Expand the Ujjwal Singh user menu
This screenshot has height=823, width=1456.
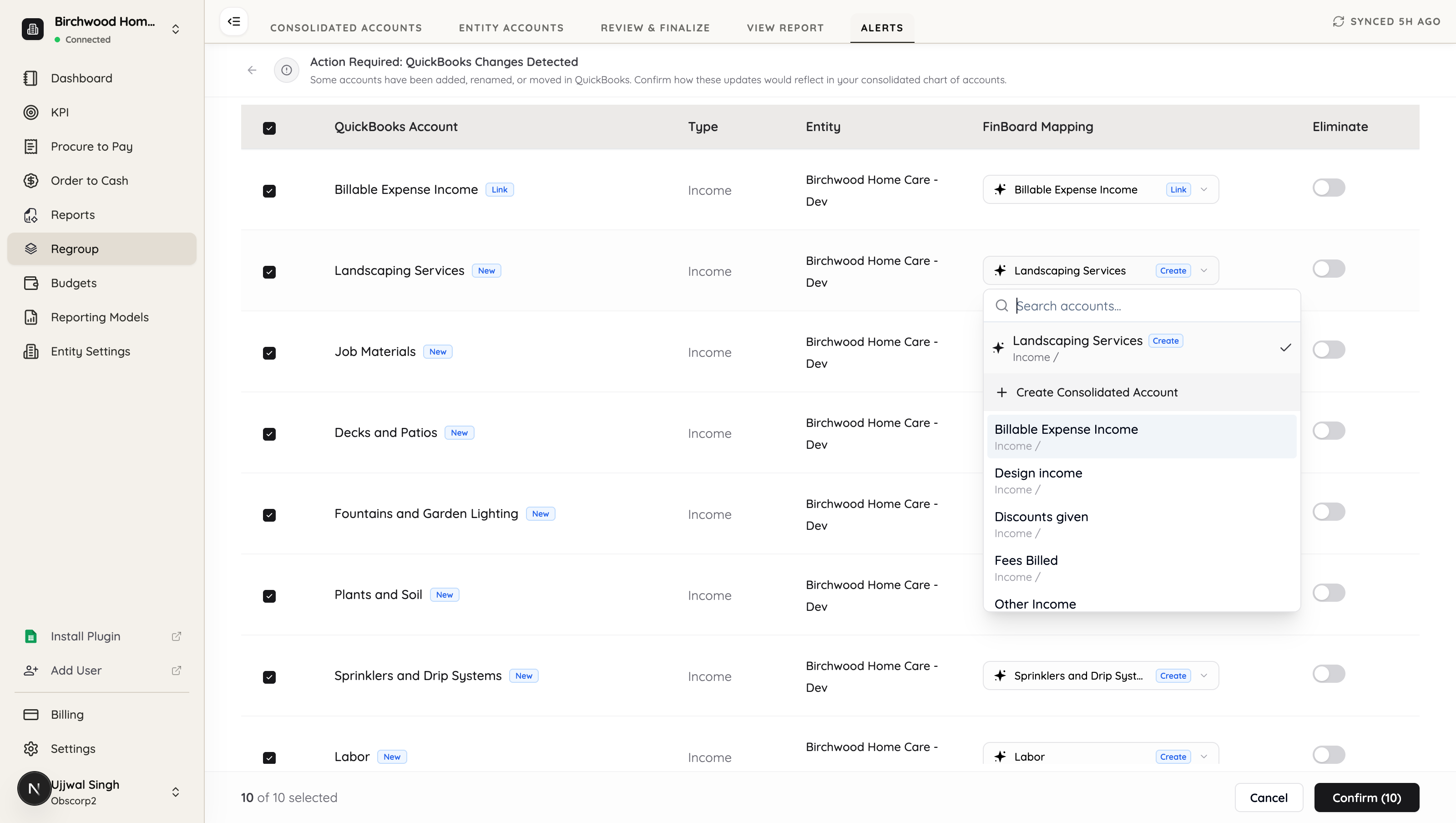[176, 792]
